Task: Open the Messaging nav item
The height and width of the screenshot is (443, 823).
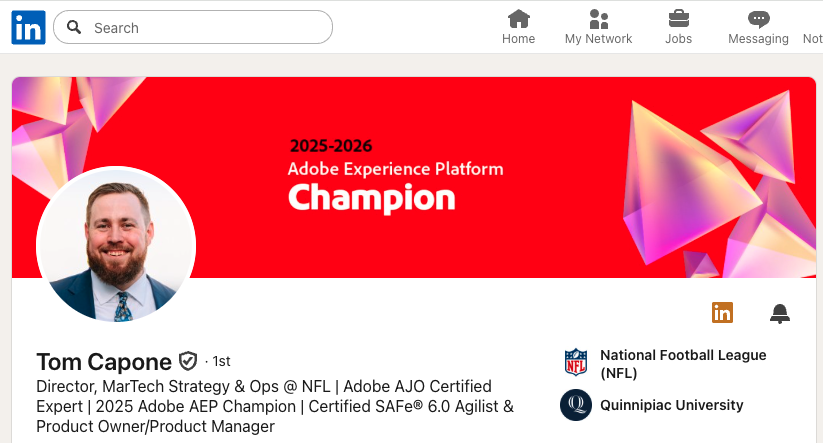Action: coord(758,28)
